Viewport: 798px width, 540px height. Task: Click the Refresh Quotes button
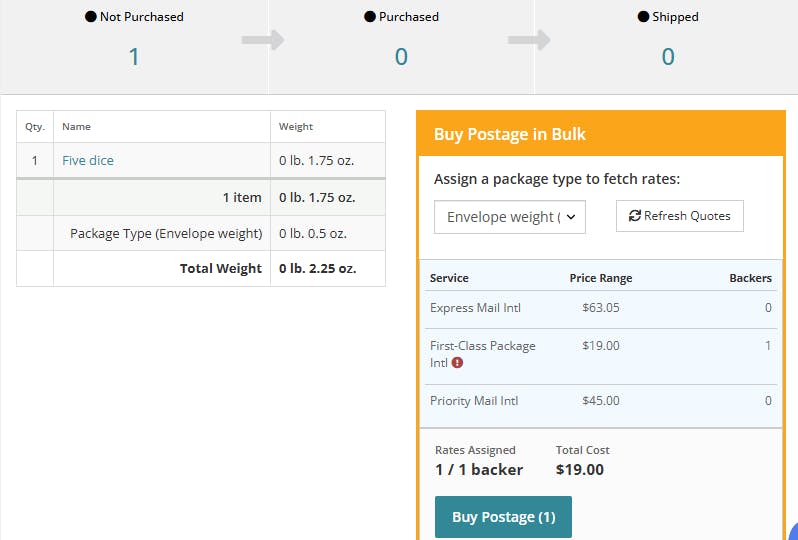680,216
